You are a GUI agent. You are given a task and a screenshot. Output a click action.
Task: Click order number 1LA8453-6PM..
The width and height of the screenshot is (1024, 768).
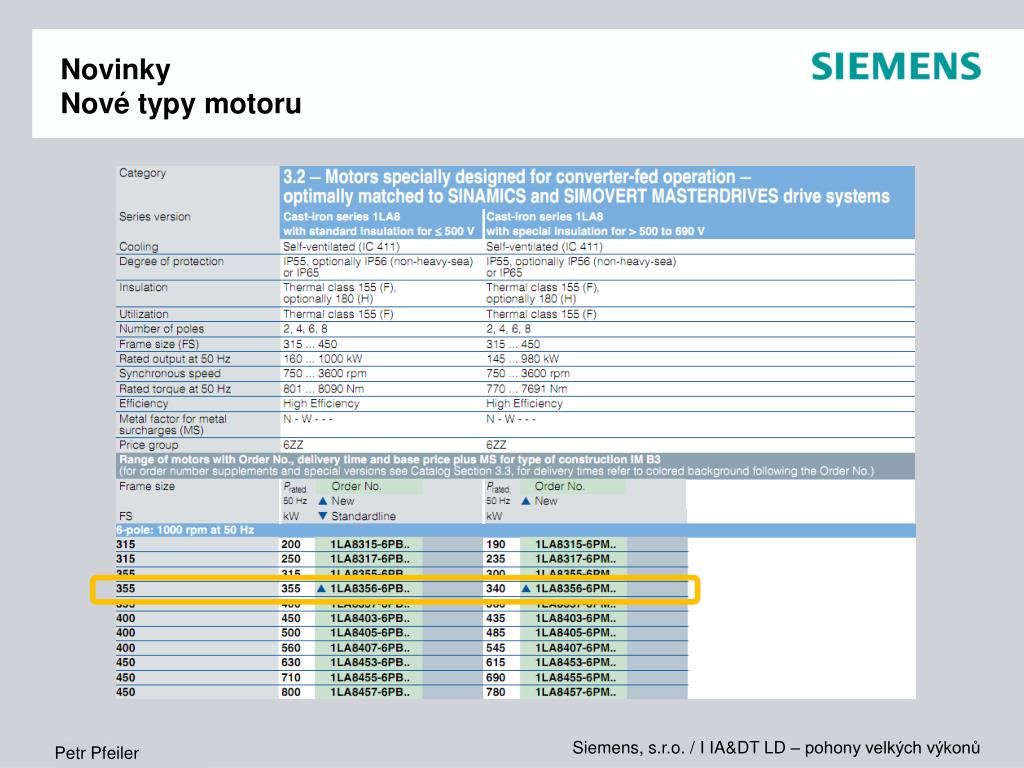coord(575,662)
